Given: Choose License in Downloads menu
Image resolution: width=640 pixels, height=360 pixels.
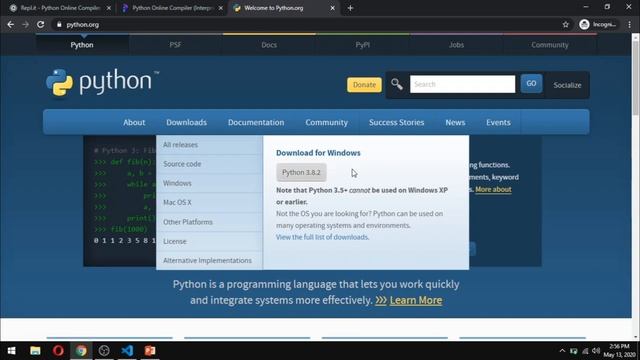Looking at the screenshot, I should [x=209, y=241].
